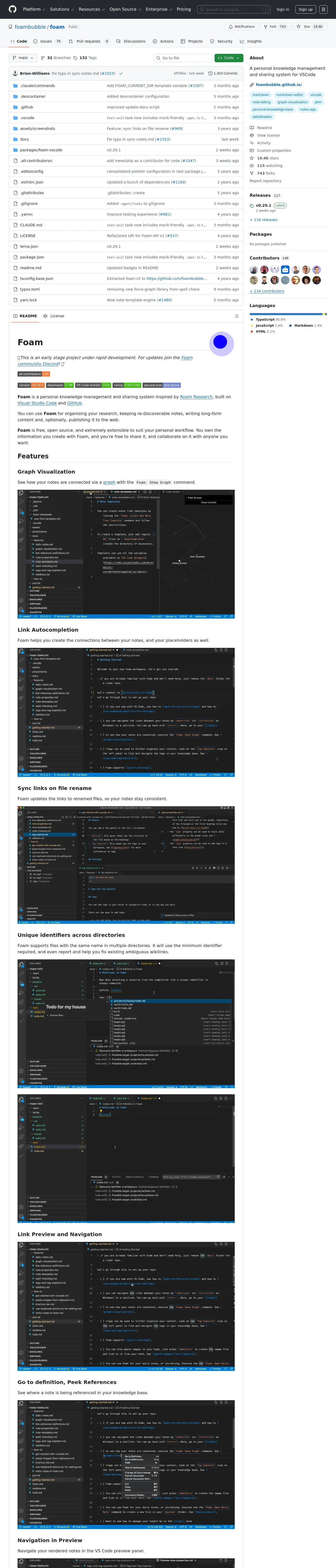Click Brian-Williams commit author avatar
Image resolution: width=336 pixels, height=1568 pixels.
coord(15,73)
